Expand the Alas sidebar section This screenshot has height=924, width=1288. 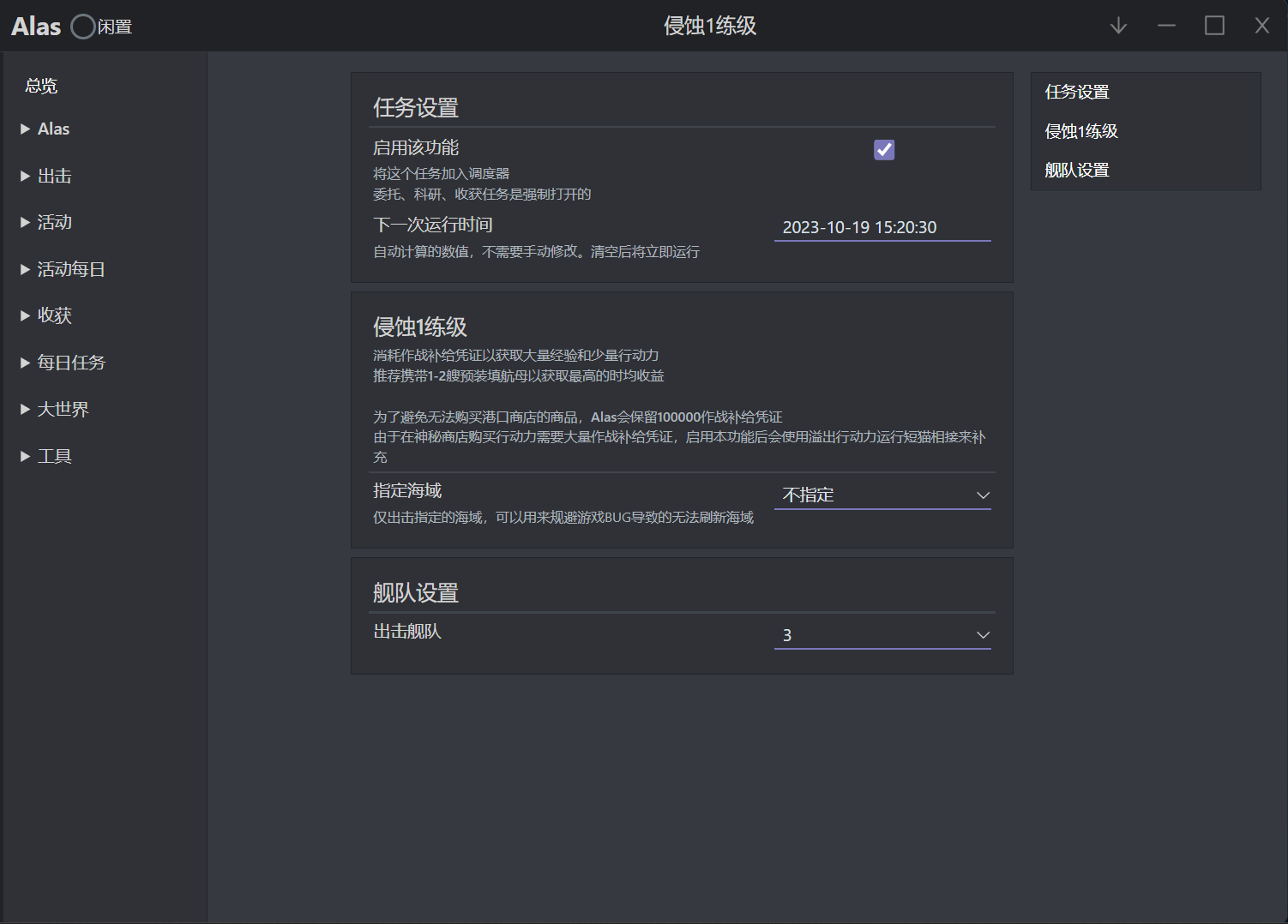point(53,128)
